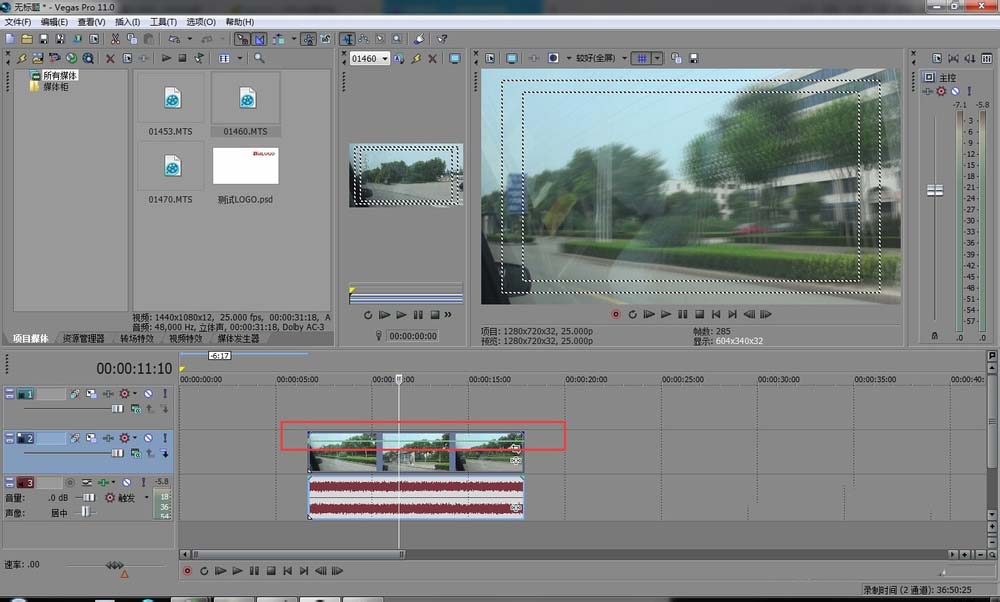Remove current media from the trimmer history
The height and width of the screenshot is (602, 1000).
[x=432, y=58]
